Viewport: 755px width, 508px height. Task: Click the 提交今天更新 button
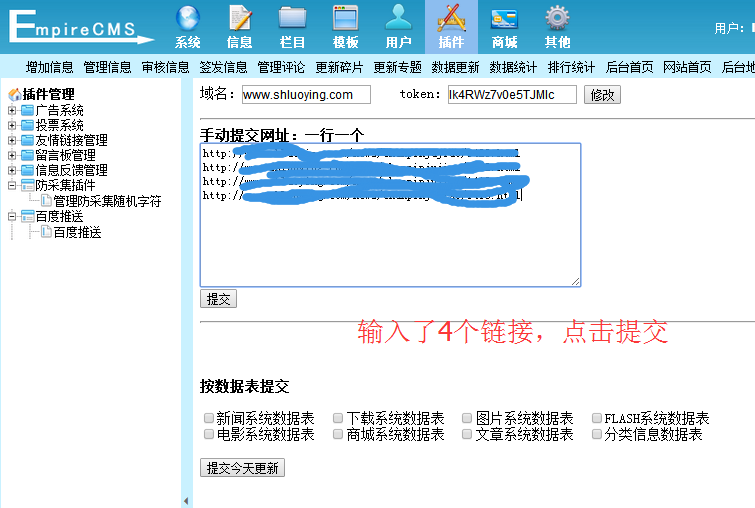click(242, 468)
